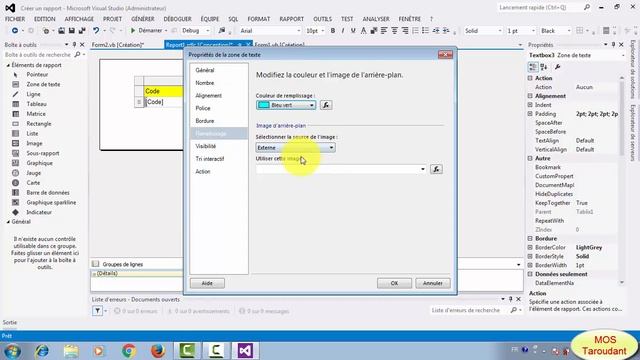Click the Lancement rapide search box

[539, 7]
